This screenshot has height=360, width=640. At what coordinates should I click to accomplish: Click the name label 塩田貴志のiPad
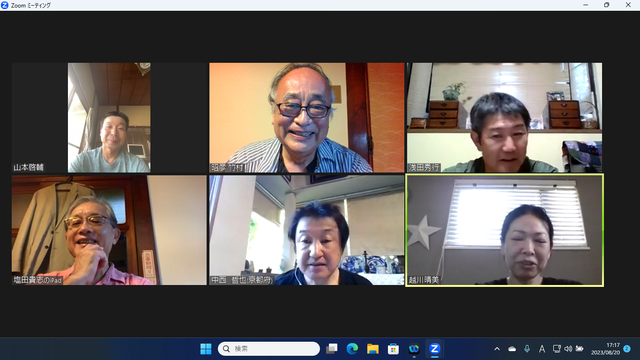(38, 280)
